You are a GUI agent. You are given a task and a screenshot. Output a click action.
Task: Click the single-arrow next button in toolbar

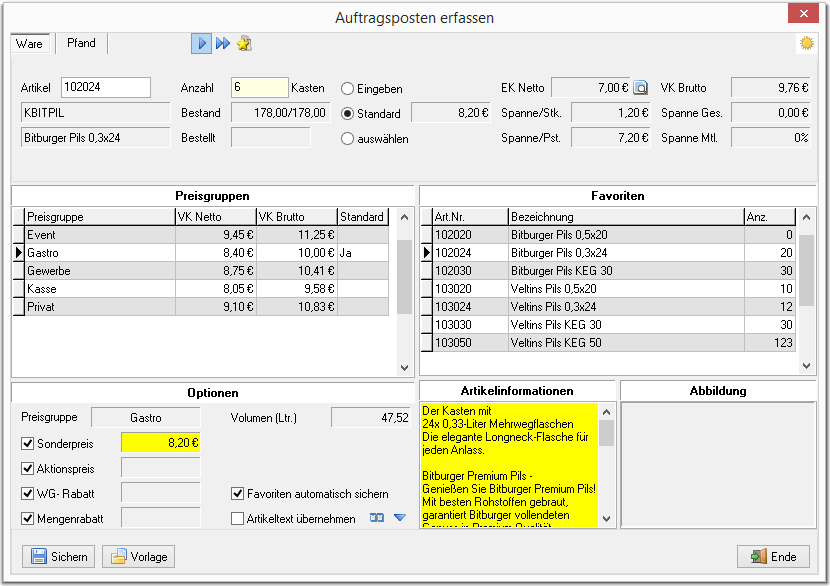201,43
